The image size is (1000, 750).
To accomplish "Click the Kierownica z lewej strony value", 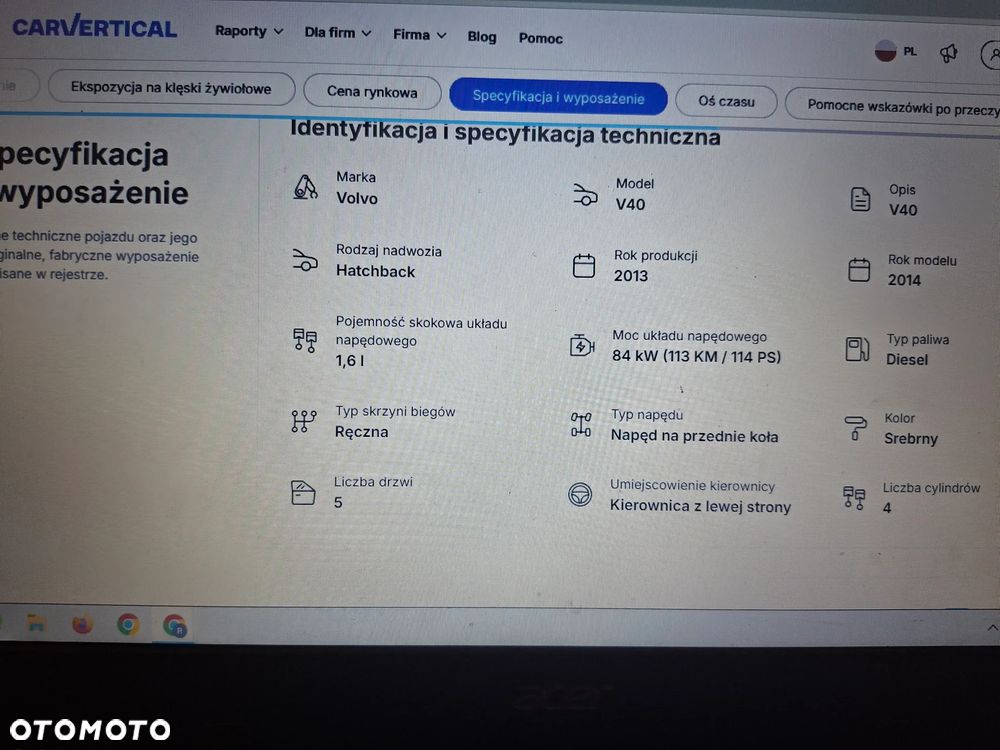I will coord(700,506).
